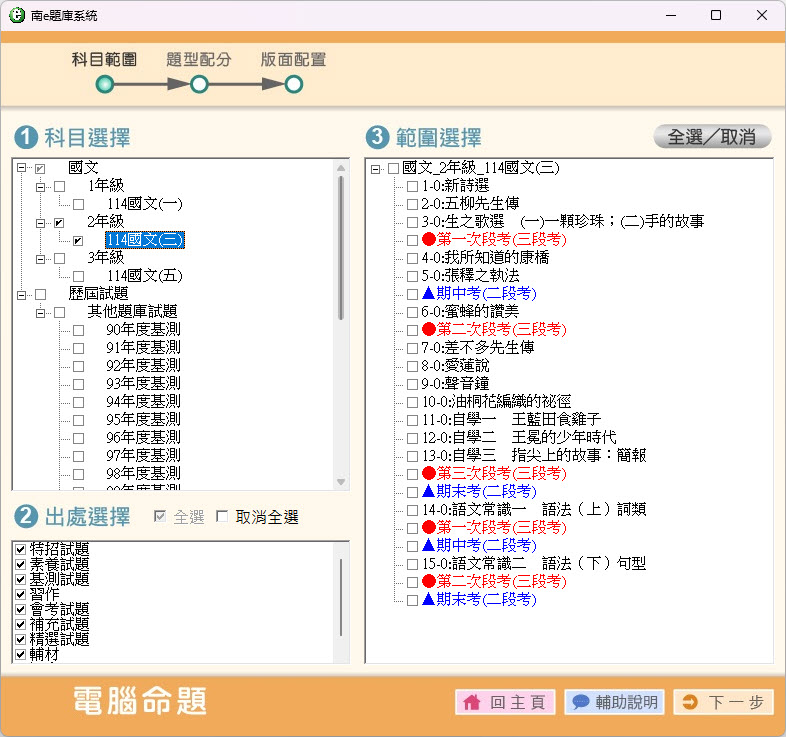Viewport: 786px width, 737px height.
Task: Uncheck the 114國文(三) checkbox
Action: pyautogui.click(x=78, y=241)
